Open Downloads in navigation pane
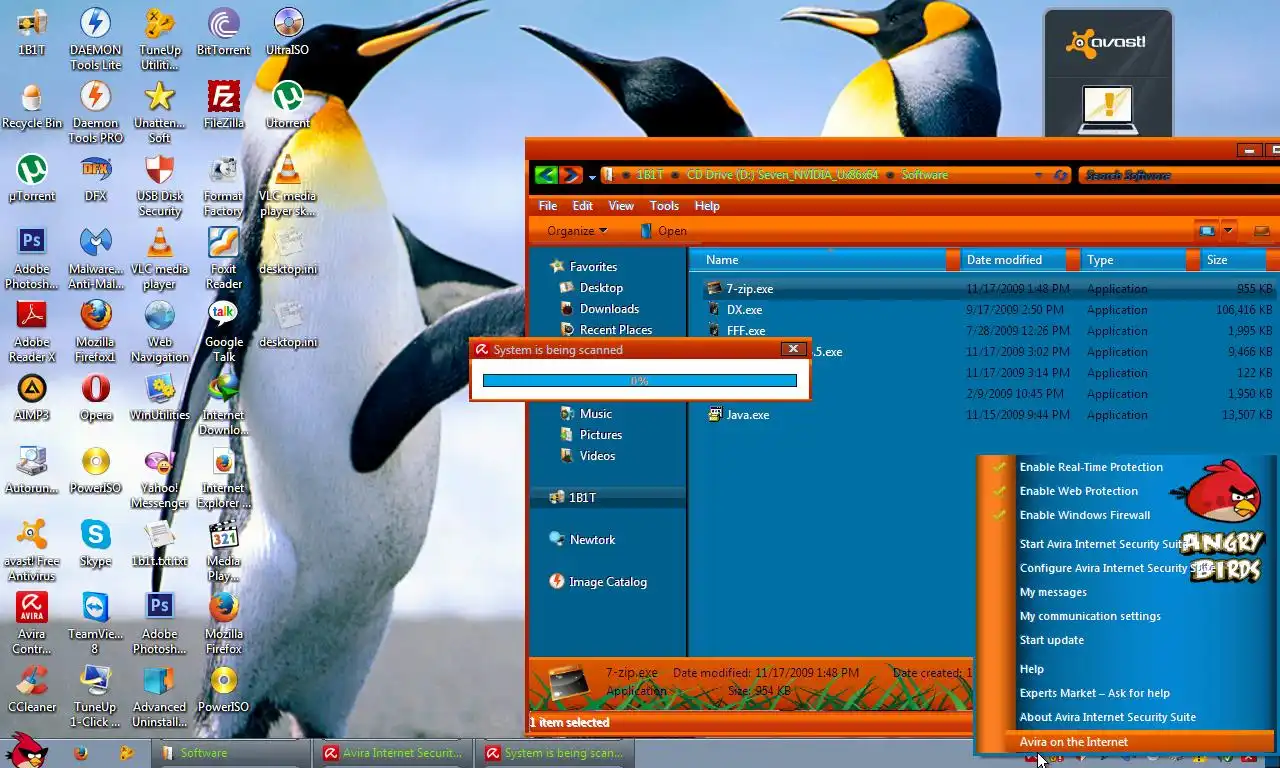 (599, 309)
